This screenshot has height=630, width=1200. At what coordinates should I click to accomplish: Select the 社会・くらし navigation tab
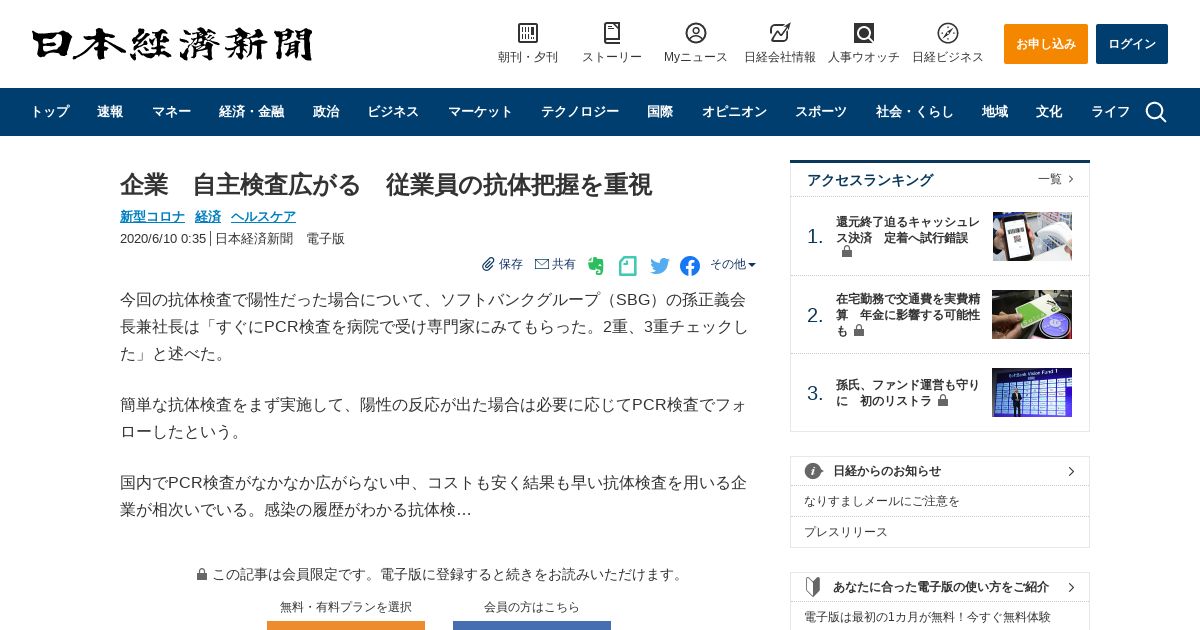point(915,112)
